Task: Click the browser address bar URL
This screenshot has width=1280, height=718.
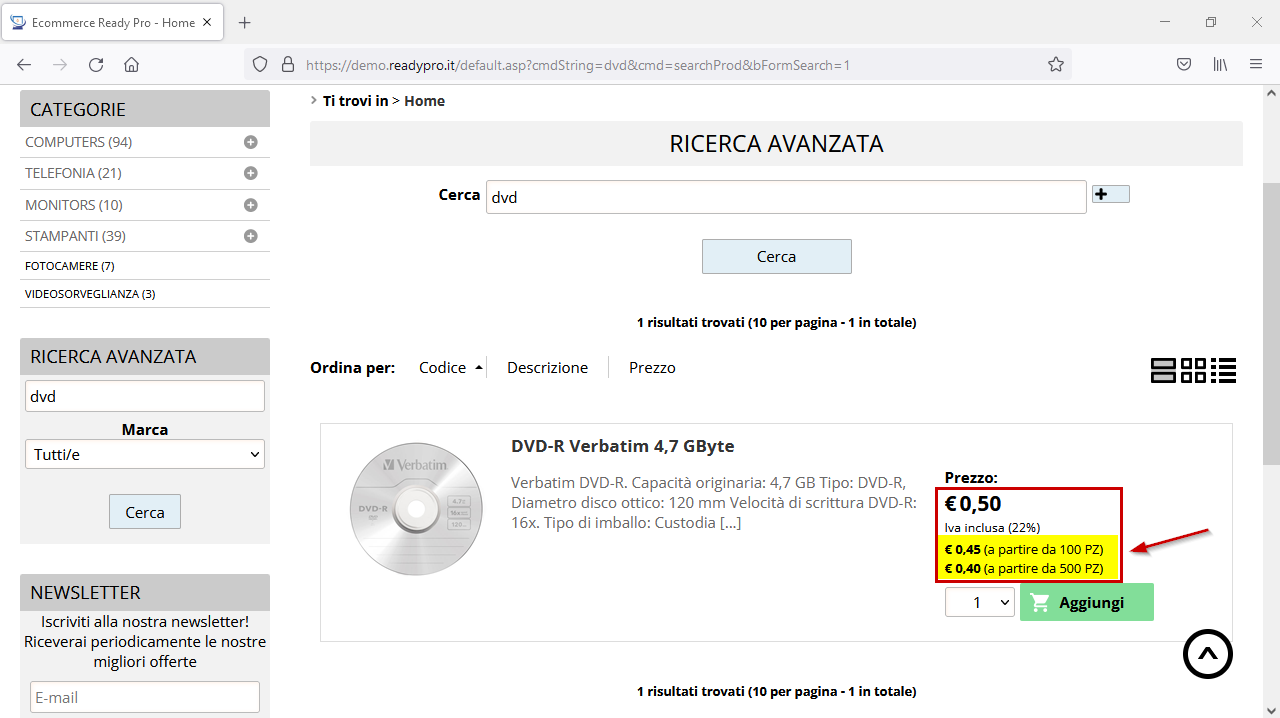Action: [x=578, y=65]
